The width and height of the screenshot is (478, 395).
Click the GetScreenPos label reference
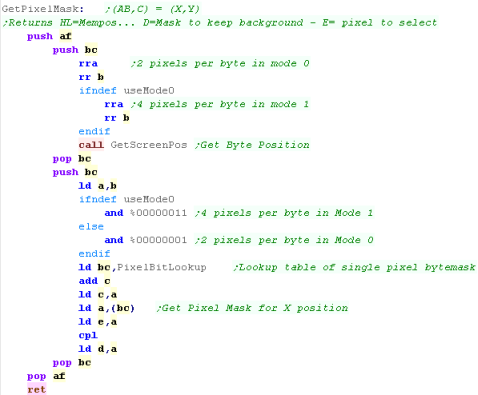(x=149, y=145)
